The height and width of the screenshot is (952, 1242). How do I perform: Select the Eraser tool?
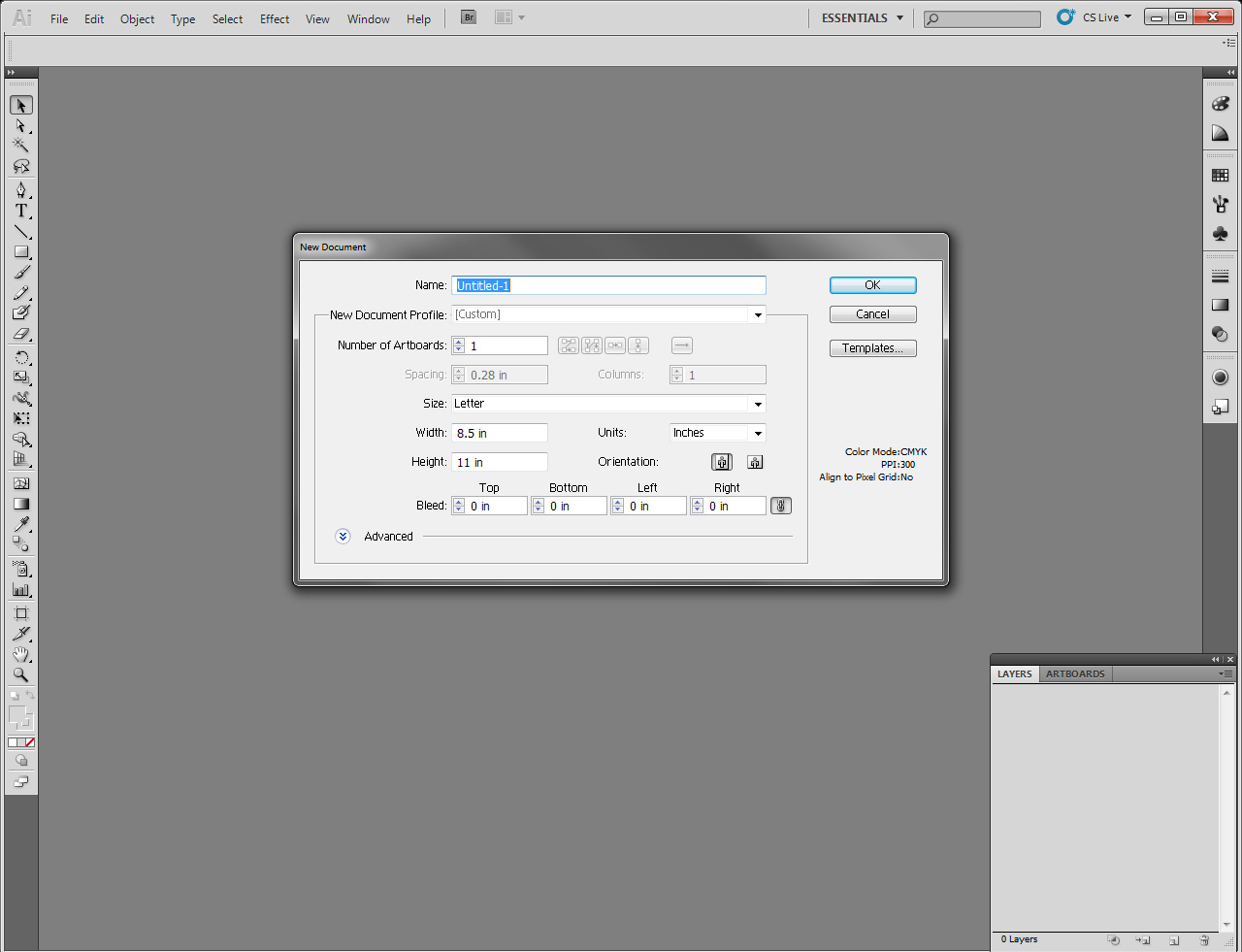[21, 334]
